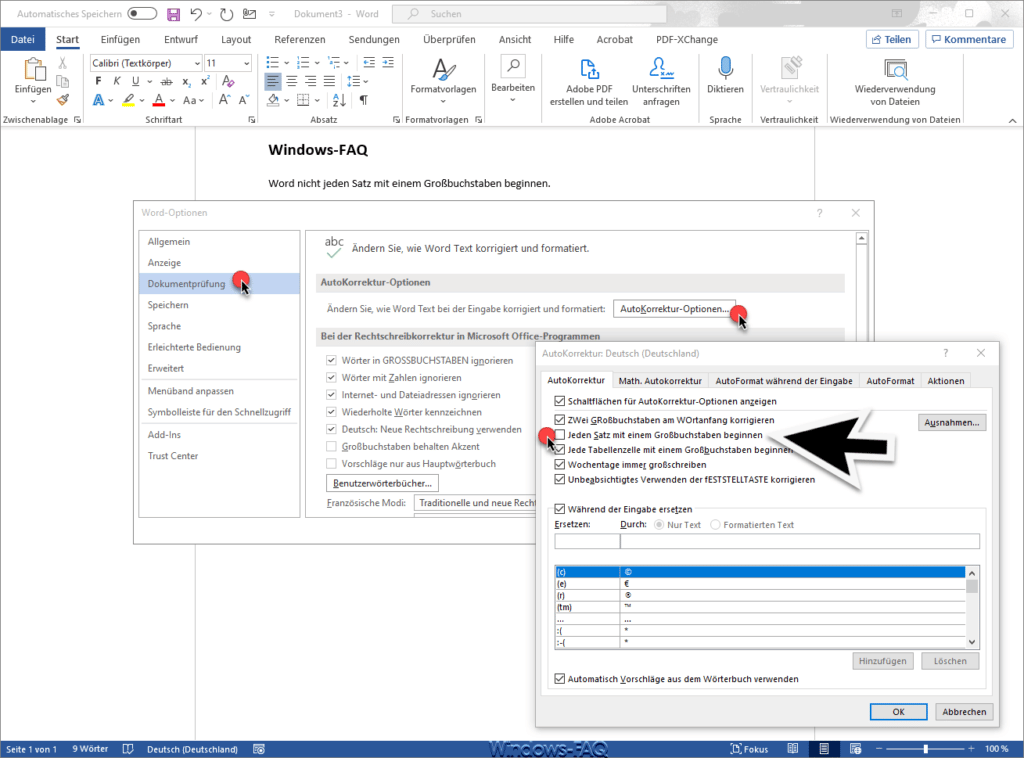Uncheck ZWei GRoßbuchstaben am WOrtanfang korrigieren
The image size is (1024, 758).
point(560,420)
